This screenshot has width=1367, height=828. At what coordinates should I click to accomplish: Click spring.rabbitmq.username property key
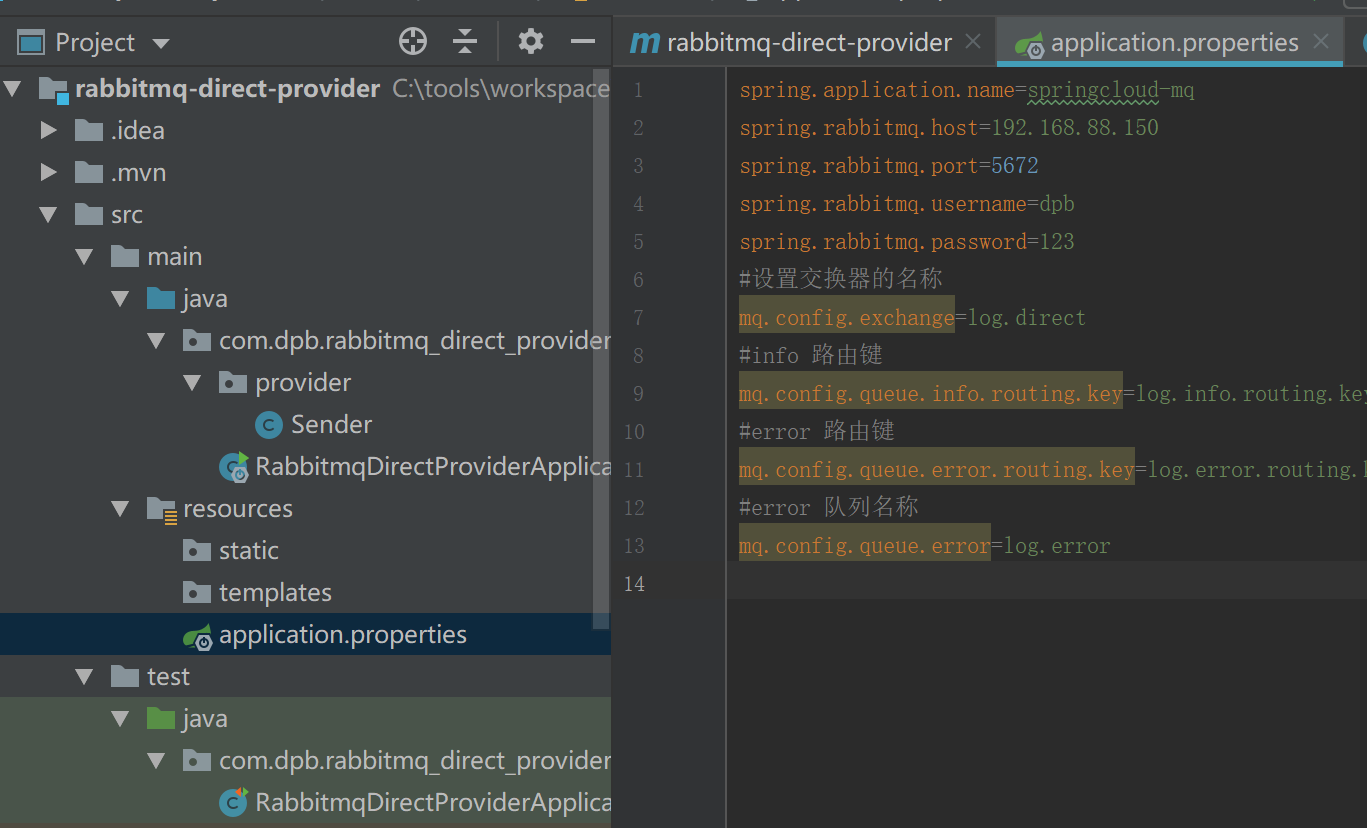883,204
